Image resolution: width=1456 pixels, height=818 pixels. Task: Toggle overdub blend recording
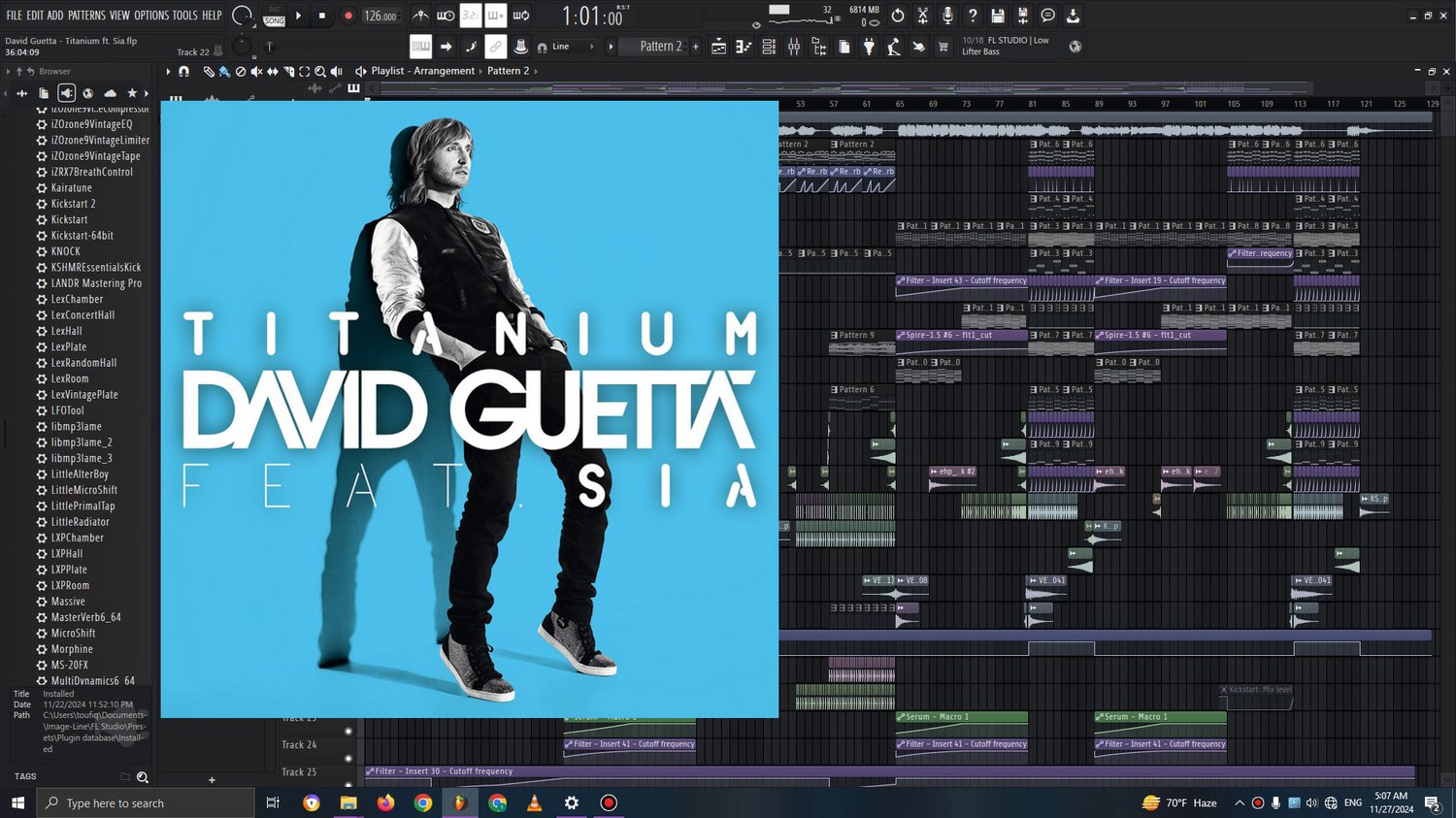point(495,16)
